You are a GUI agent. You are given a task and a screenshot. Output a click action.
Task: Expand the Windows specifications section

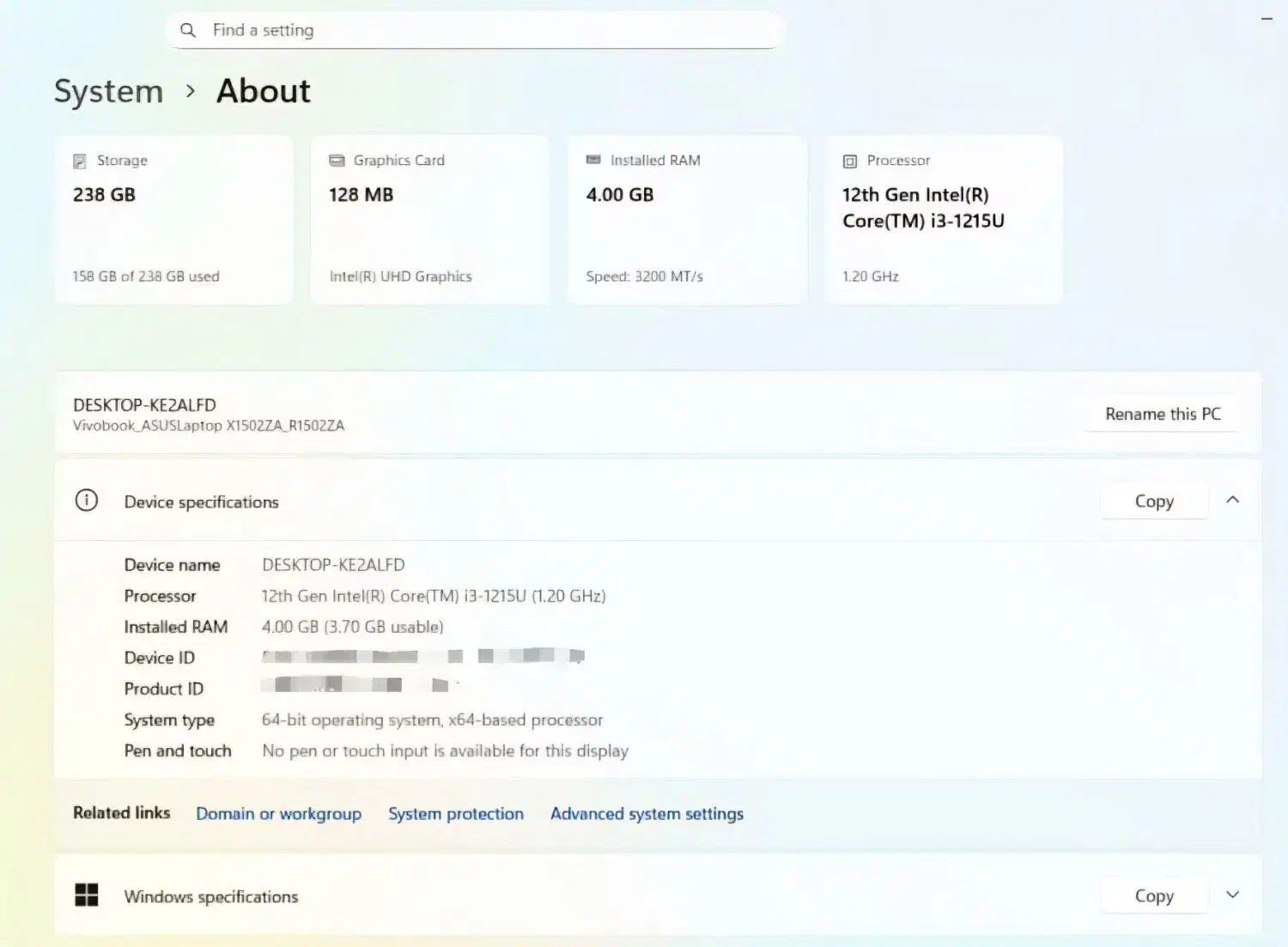[1233, 895]
